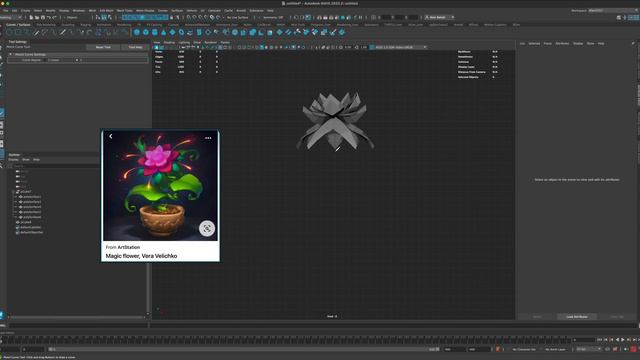640x360 pixels.
Task: Open the three-dots menu on the image card
Action: pos(208,138)
